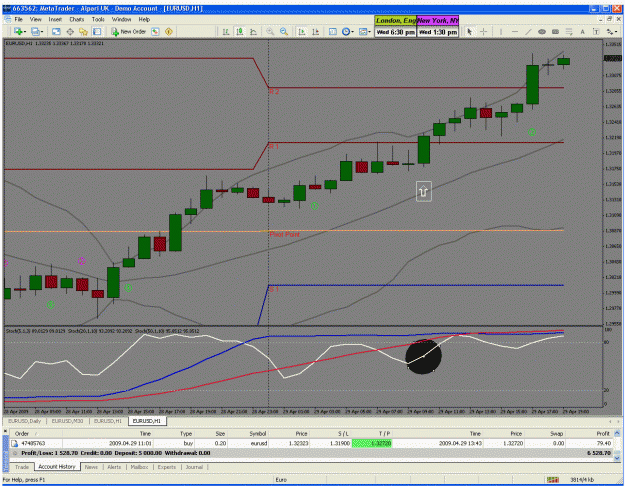The image size is (625, 486).
Task: Expand the Templates dropdown arrow
Action: (x=369, y=32)
